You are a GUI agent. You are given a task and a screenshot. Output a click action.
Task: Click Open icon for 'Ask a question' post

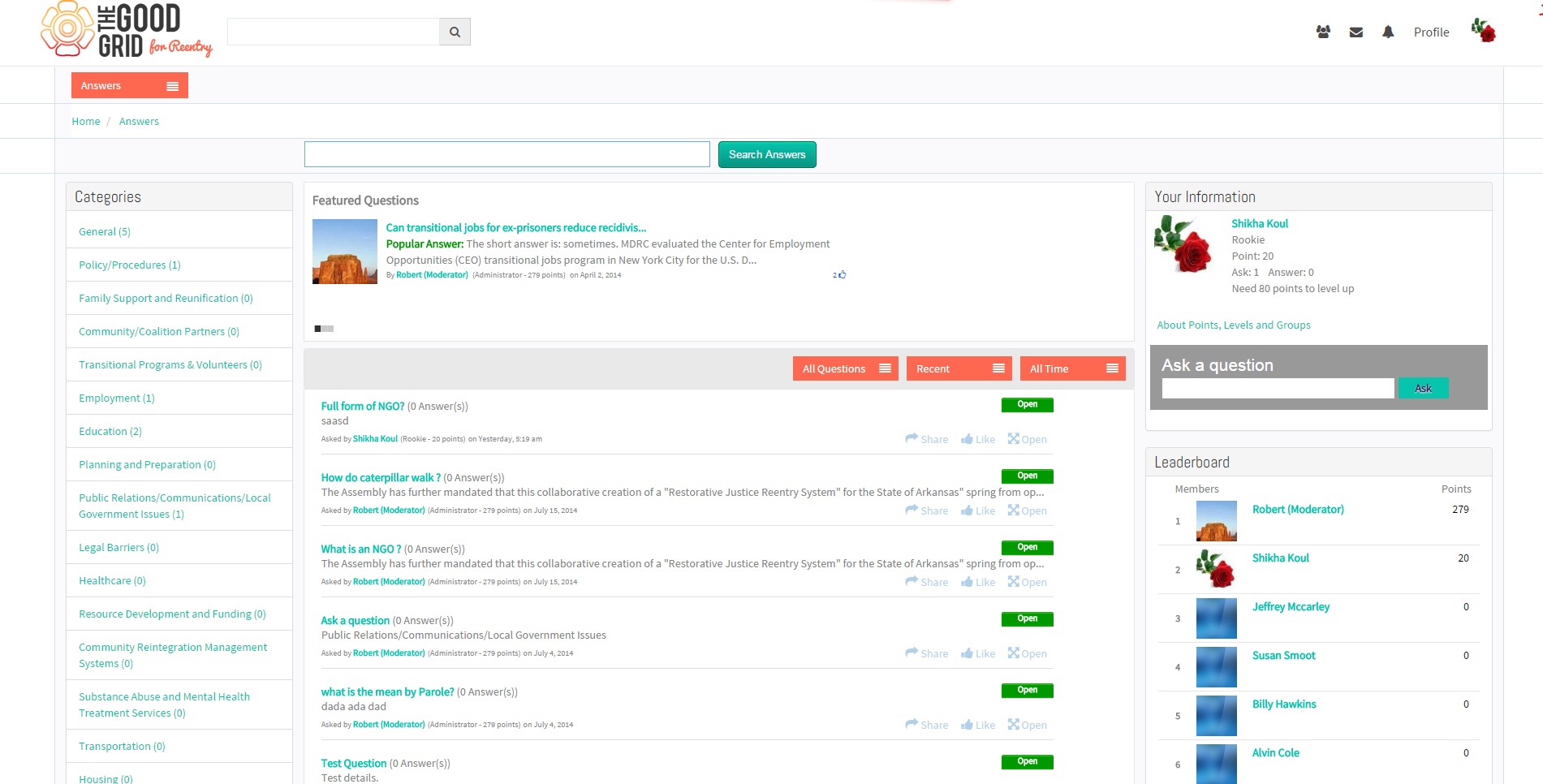click(x=1028, y=653)
